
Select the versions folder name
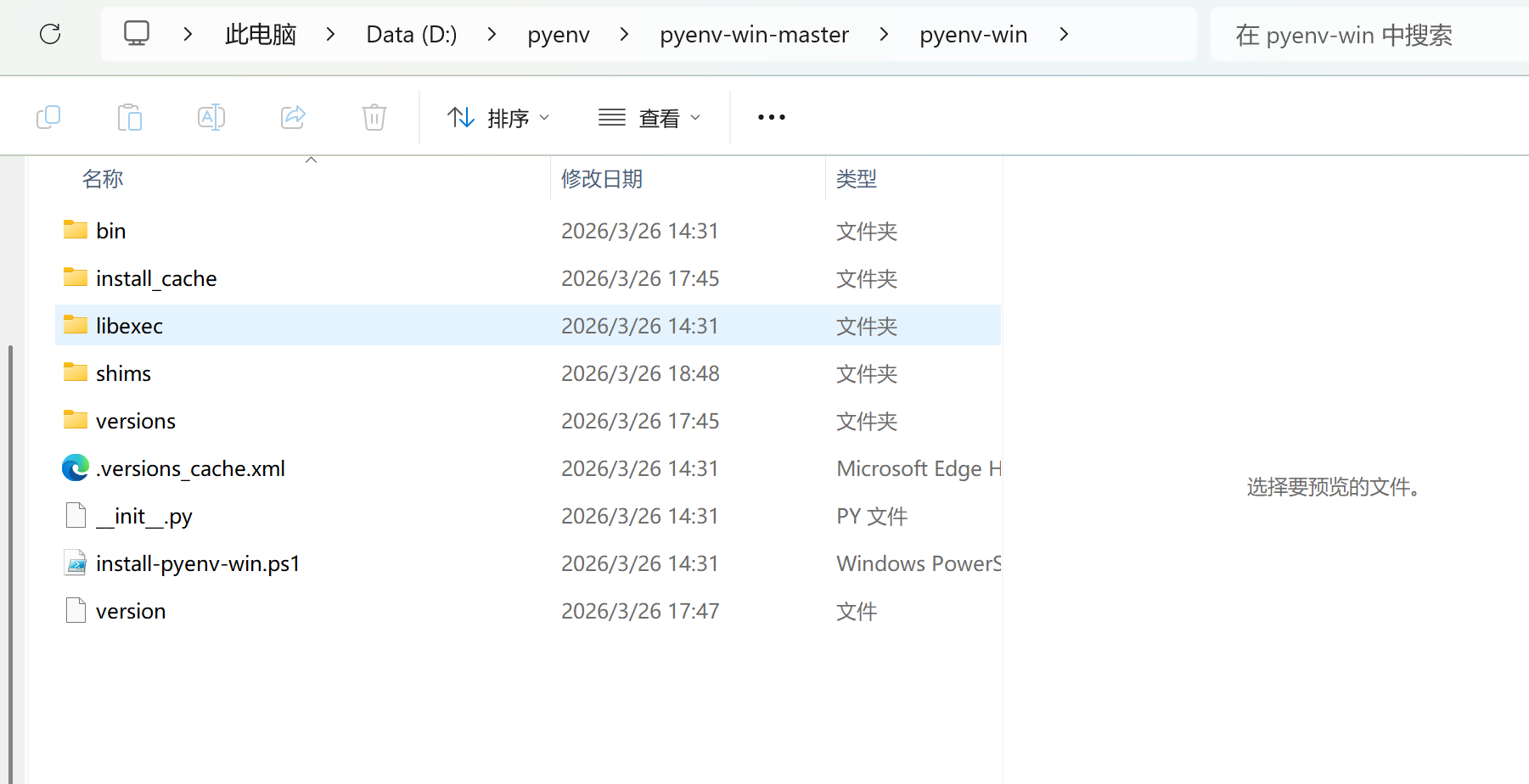pyautogui.click(x=136, y=421)
